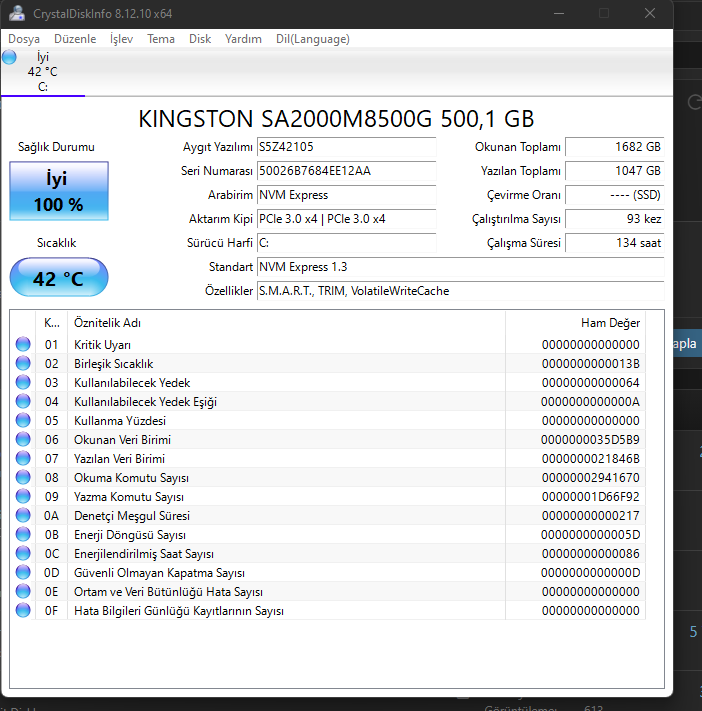Click raw value 00000000000086

click(590, 554)
